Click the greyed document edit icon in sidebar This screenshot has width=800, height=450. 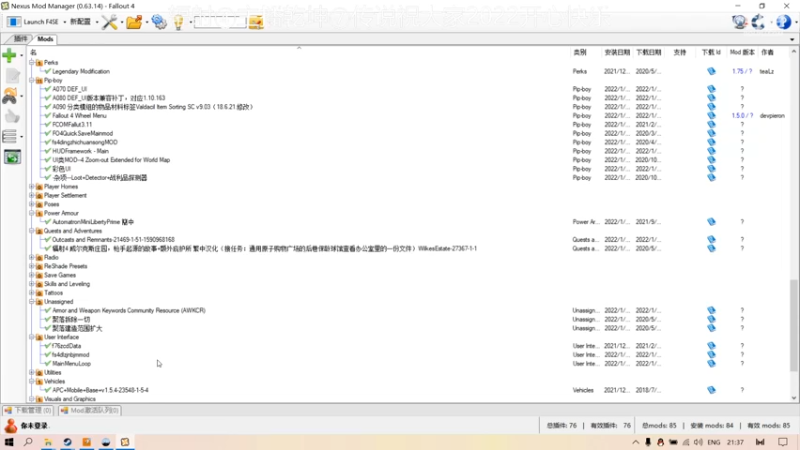[12, 76]
